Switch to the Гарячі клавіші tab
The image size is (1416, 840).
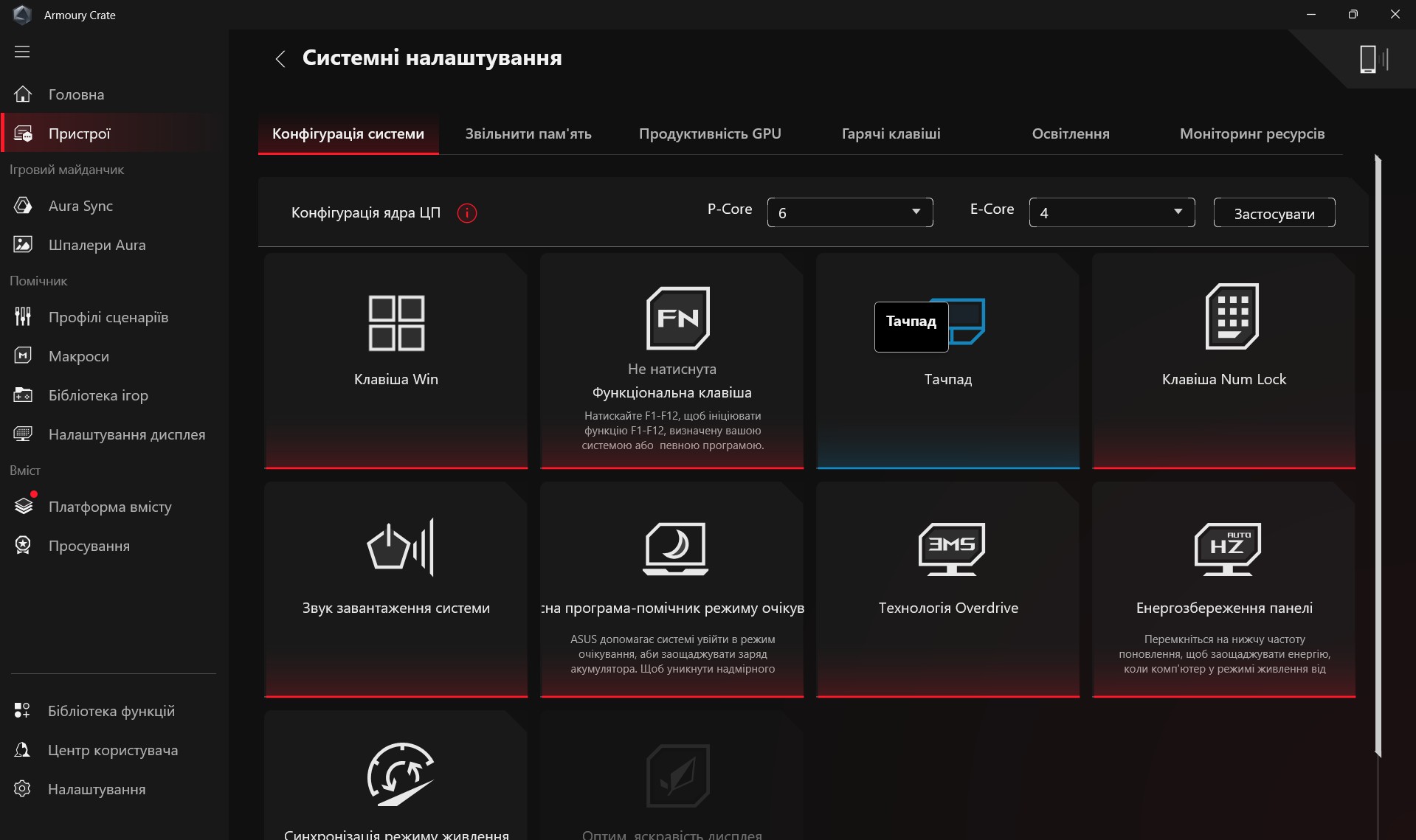click(x=891, y=133)
